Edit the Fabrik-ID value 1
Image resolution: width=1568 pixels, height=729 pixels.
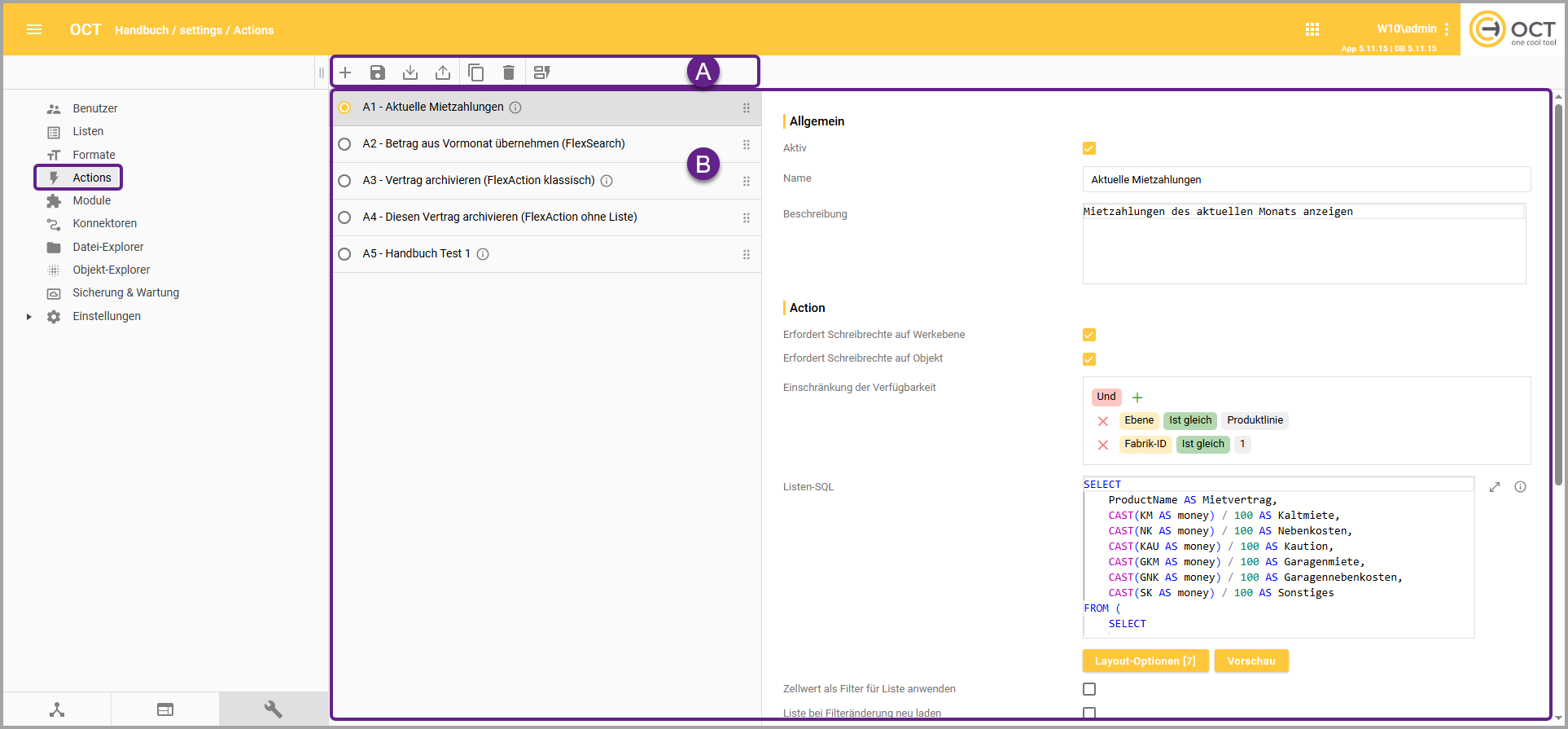tap(1242, 444)
